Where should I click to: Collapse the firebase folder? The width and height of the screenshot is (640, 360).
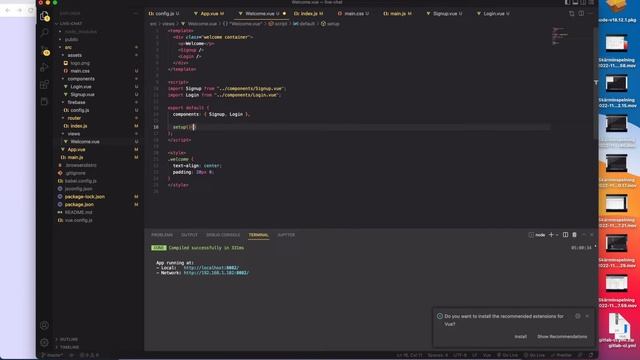[x=76, y=102]
